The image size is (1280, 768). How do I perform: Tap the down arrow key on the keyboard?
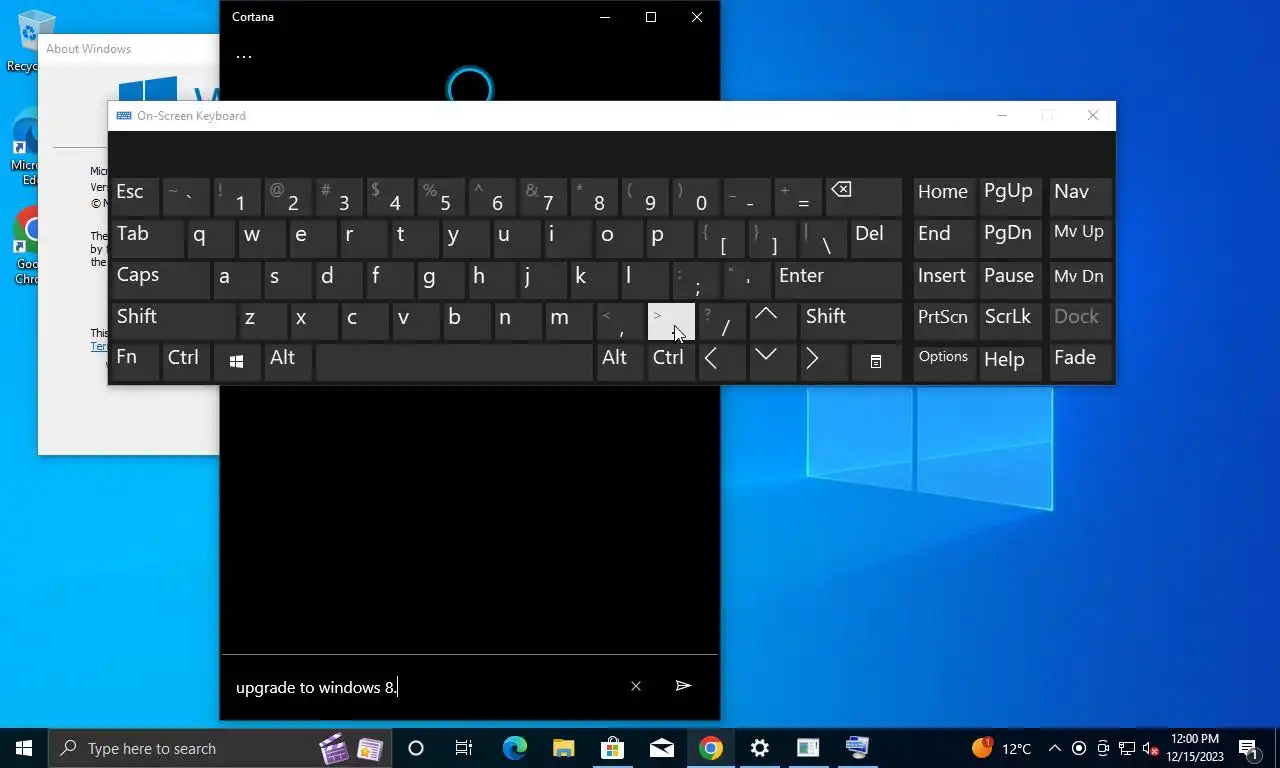tap(771, 362)
